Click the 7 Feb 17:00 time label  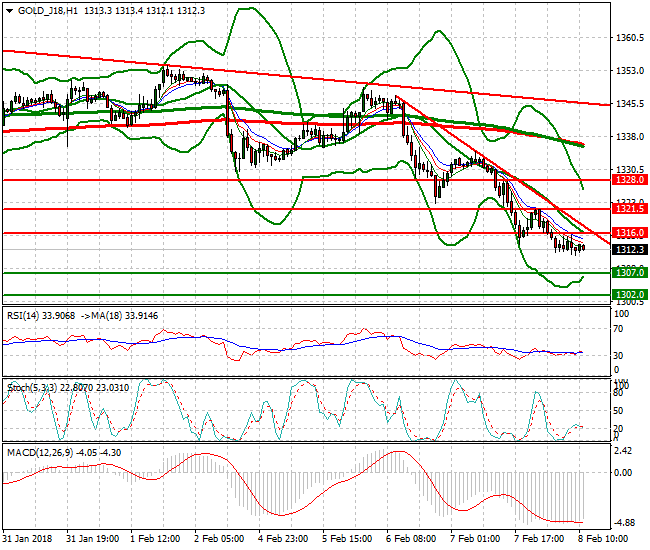(x=539, y=539)
